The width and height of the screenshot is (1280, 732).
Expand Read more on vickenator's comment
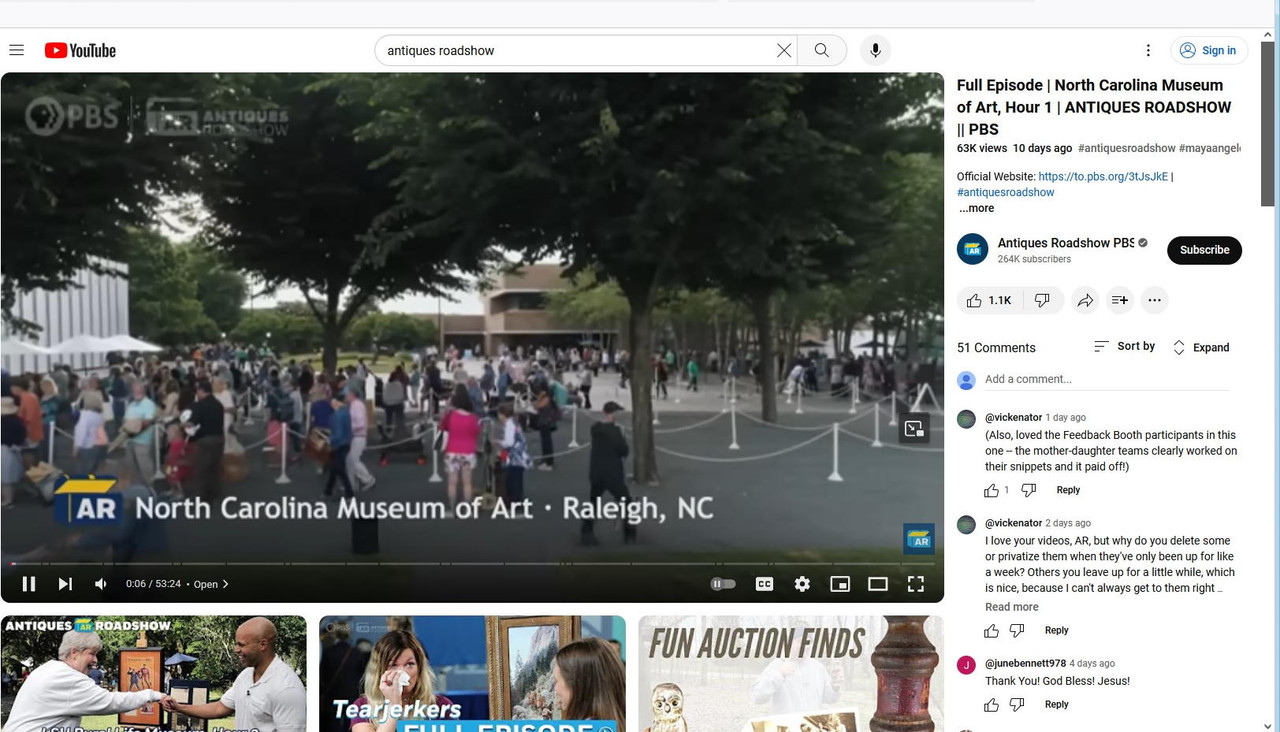click(x=1011, y=607)
